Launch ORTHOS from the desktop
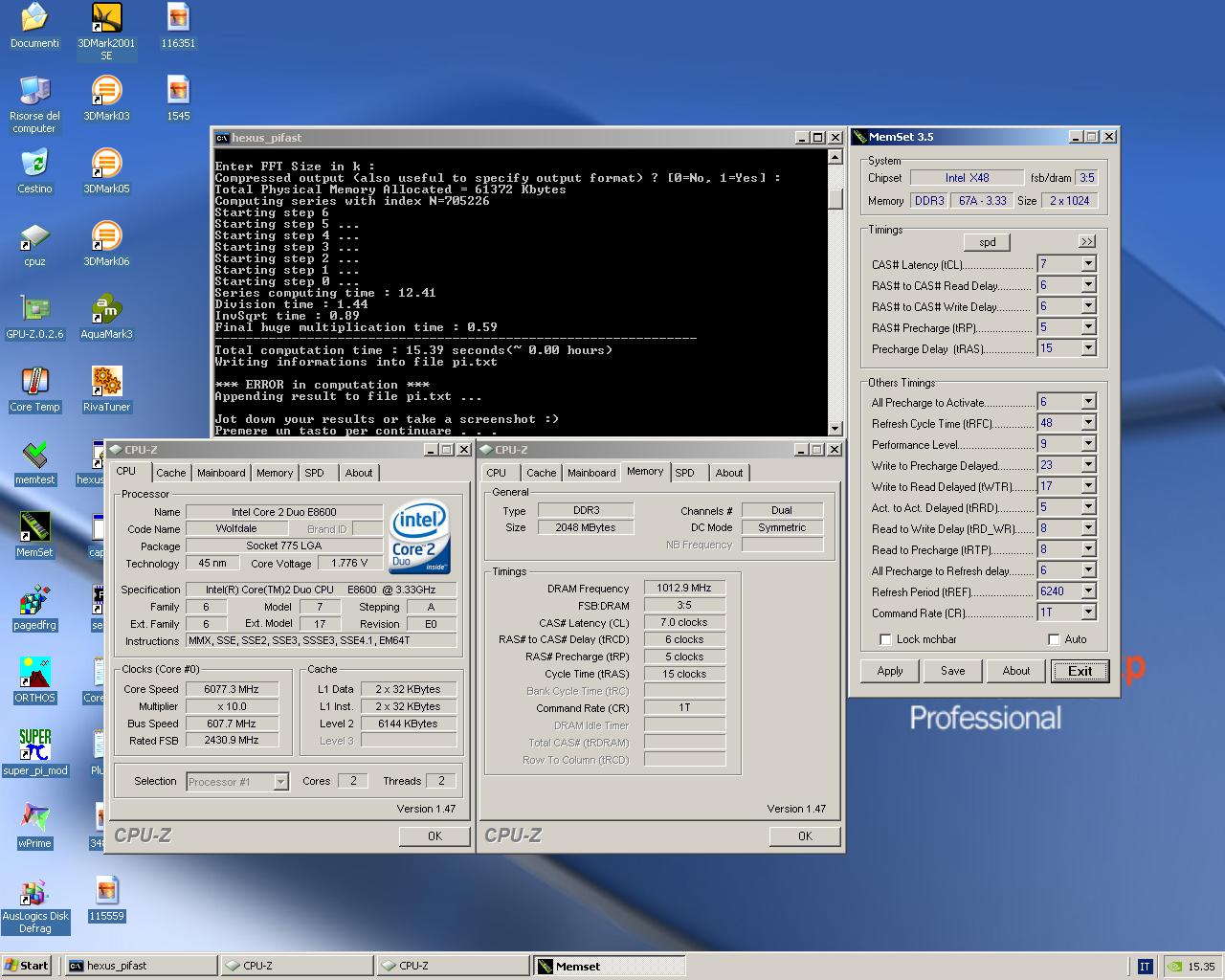 pos(34,680)
